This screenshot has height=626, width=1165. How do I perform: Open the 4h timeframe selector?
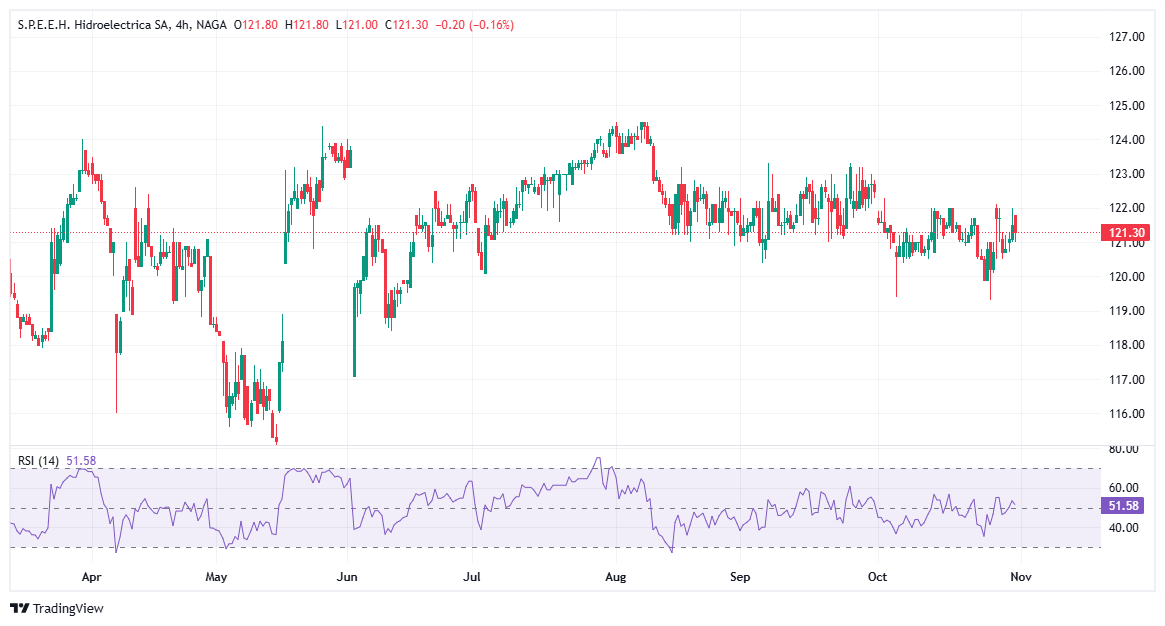pos(181,22)
